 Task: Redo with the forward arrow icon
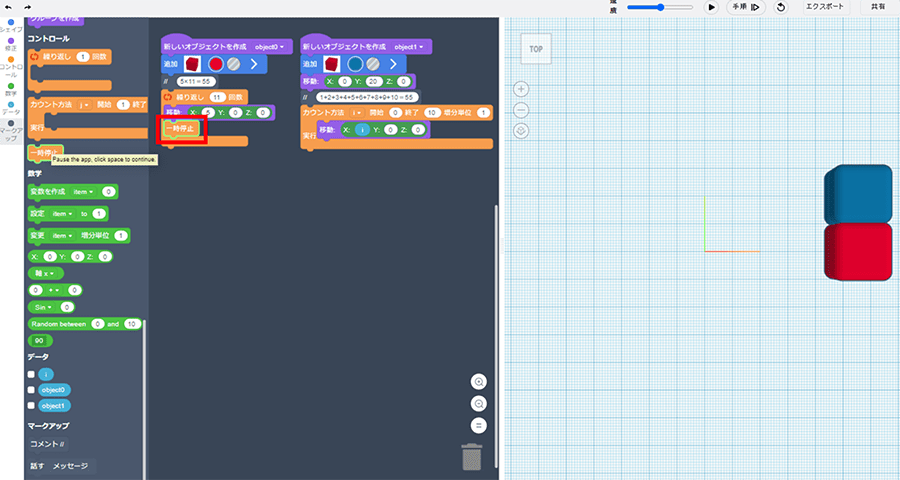28,7
